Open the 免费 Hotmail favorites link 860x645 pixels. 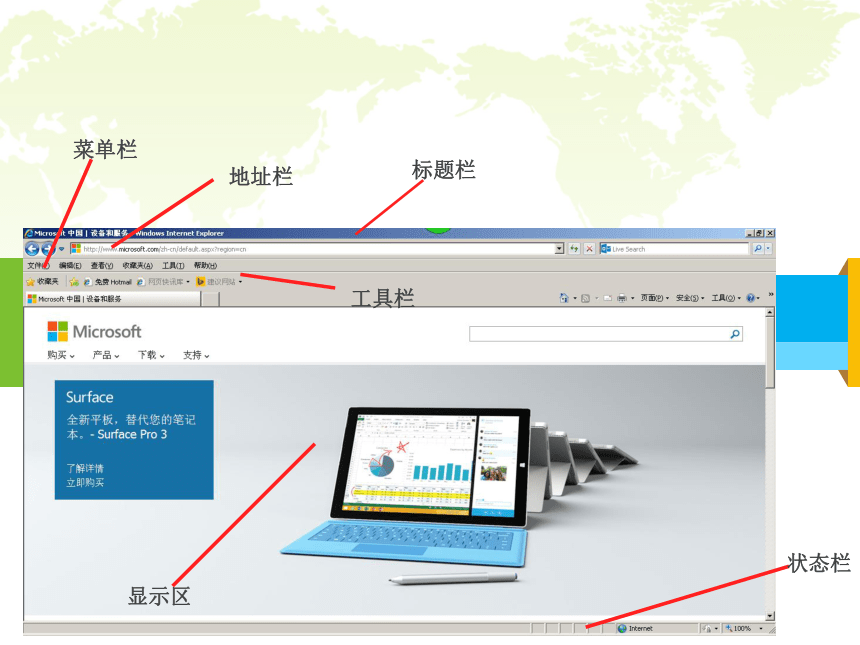[108, 282]
